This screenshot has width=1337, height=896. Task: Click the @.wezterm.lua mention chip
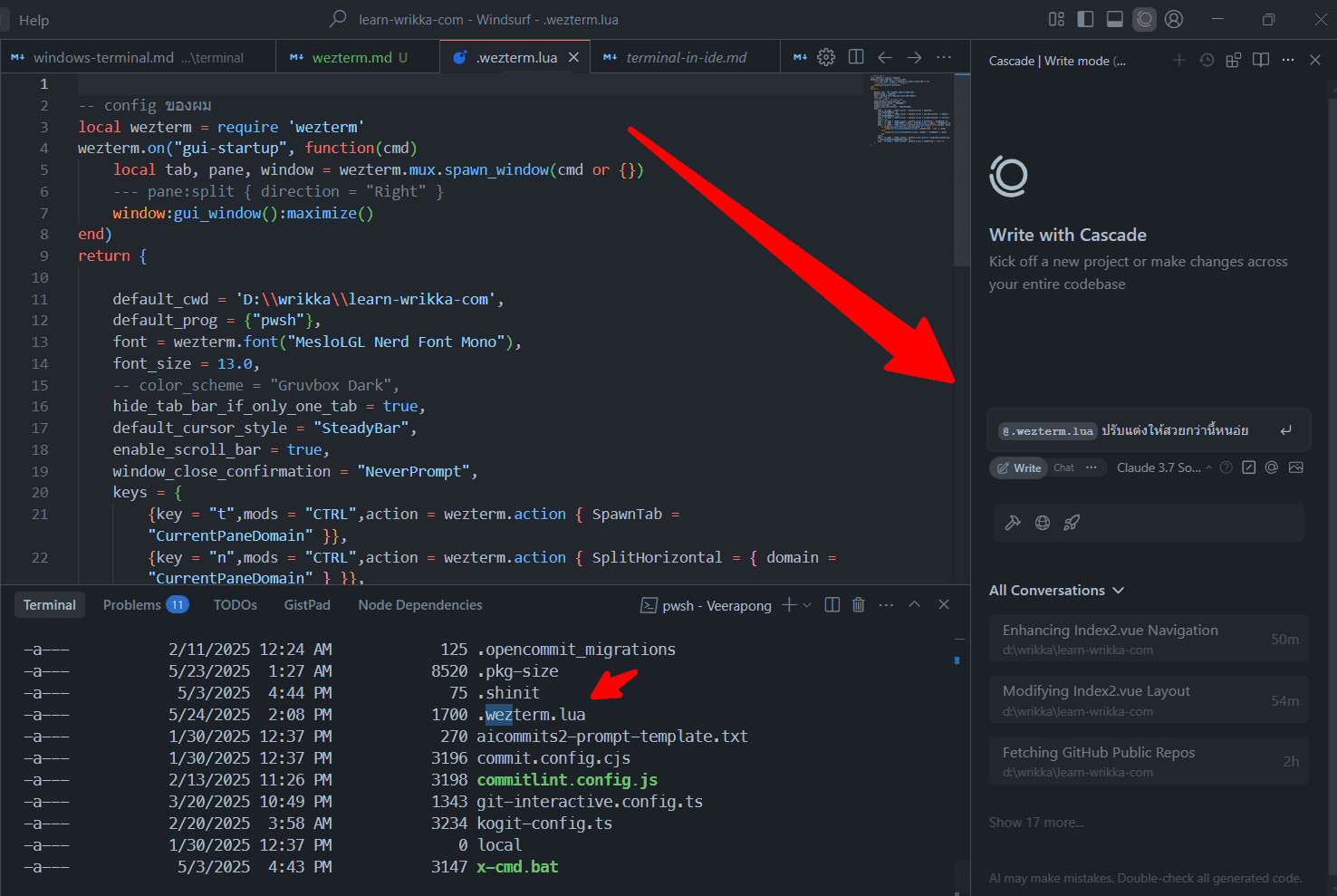pyautogui.click(x=1048, y=431)
